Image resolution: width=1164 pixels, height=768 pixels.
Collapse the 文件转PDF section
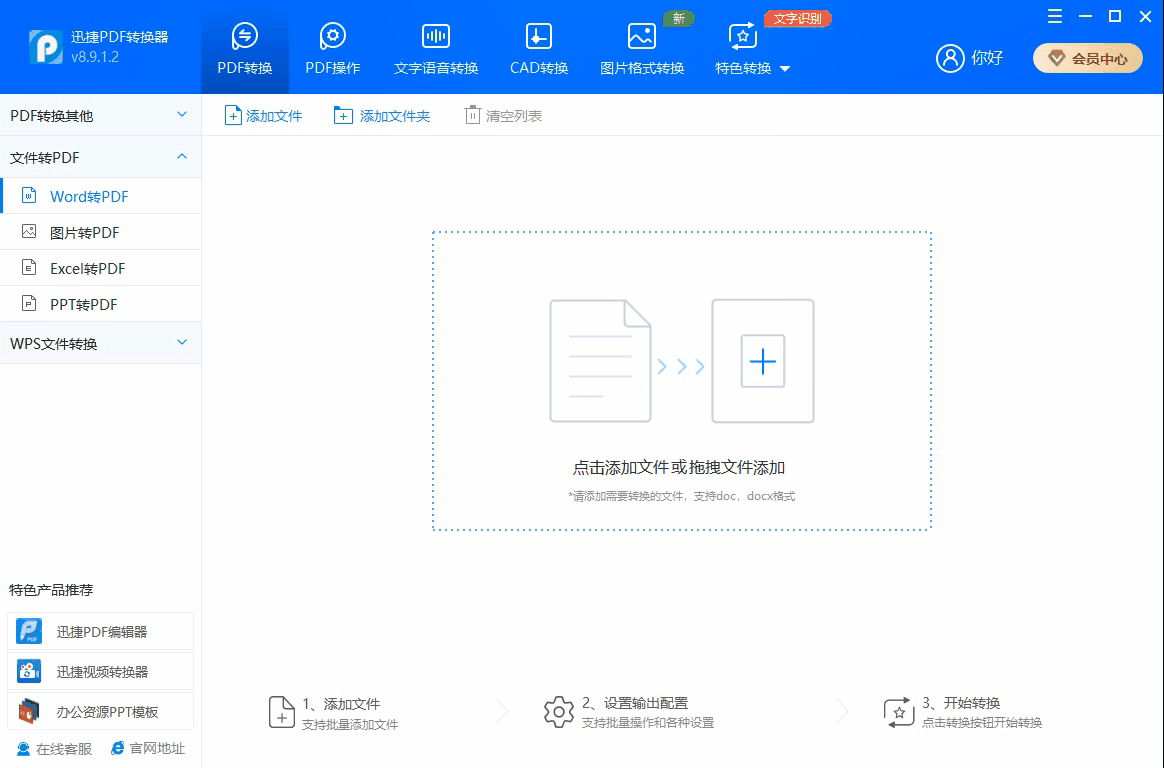pos(100,157)
